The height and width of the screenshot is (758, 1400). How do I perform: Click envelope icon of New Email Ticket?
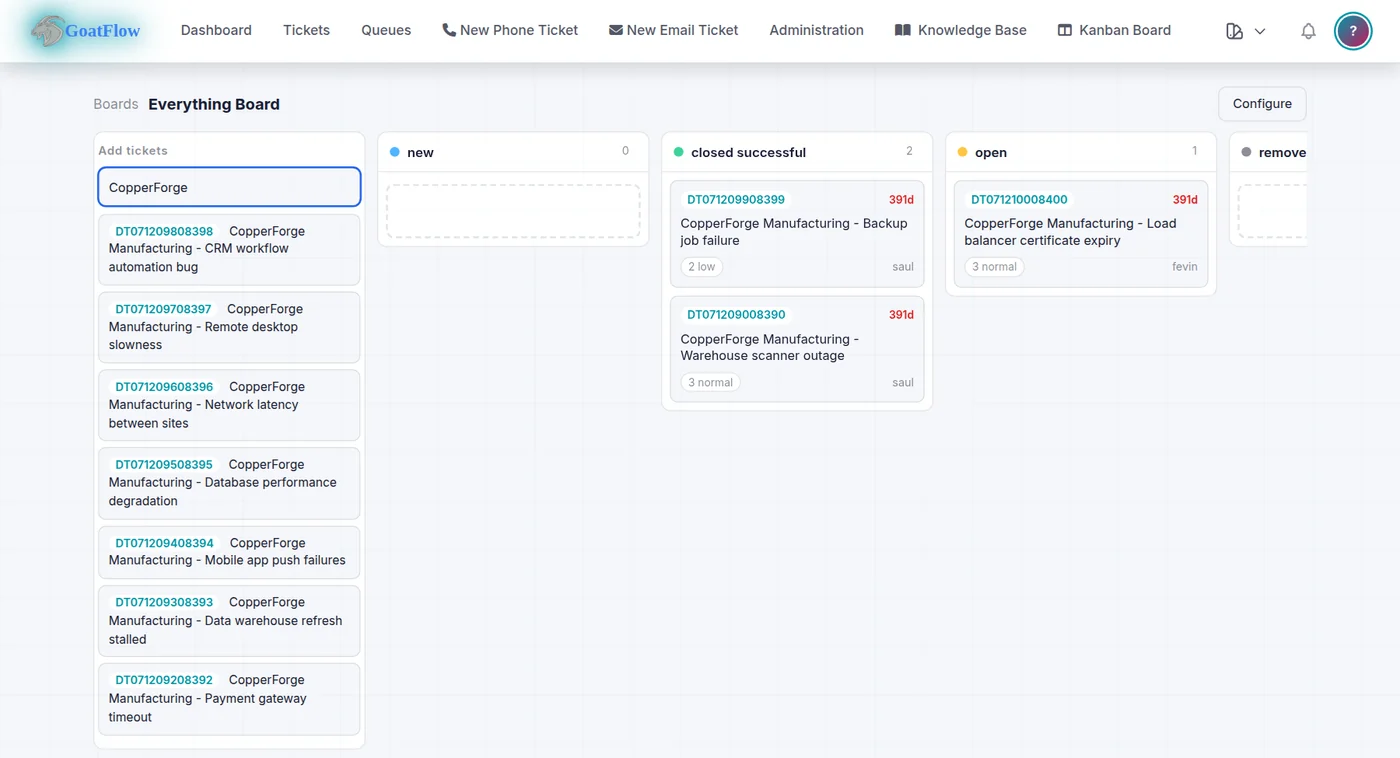point(616,30)
